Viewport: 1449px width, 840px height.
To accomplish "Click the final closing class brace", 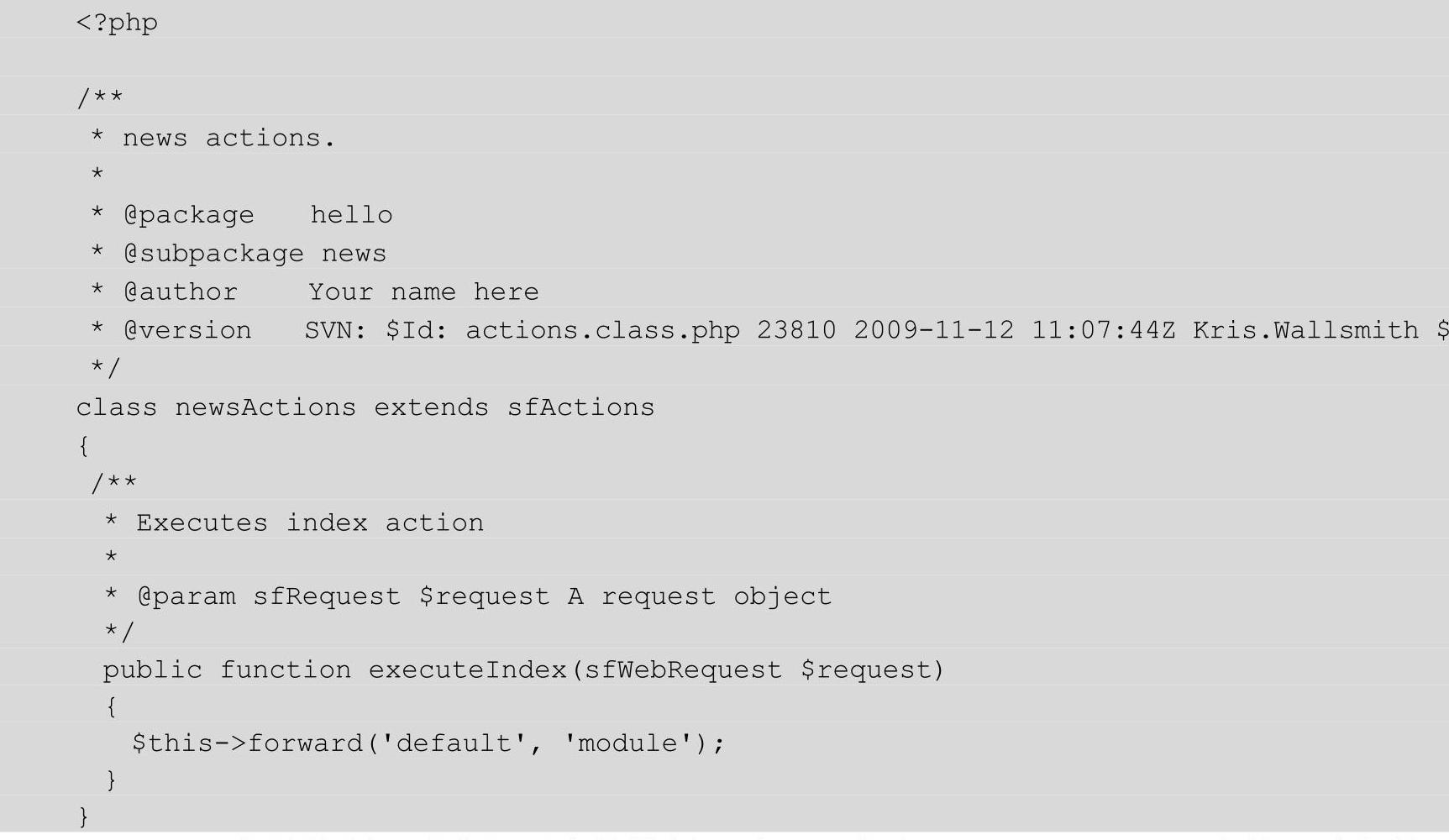I will pyautogui.click(x=83, y=816).
